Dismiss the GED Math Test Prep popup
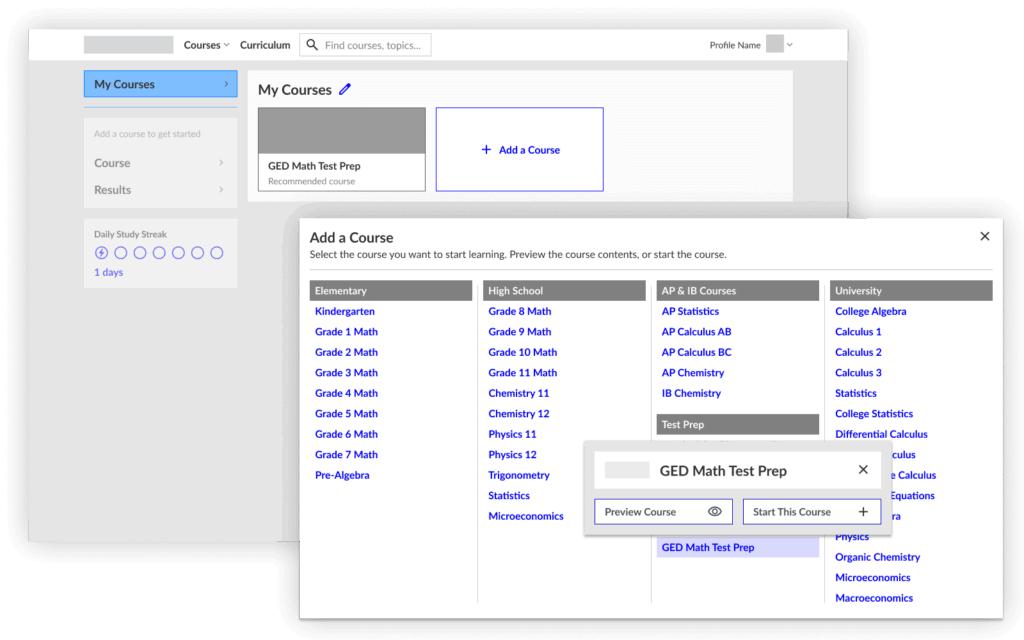The height and width of the screenshot is (640, 1024). 863,470
